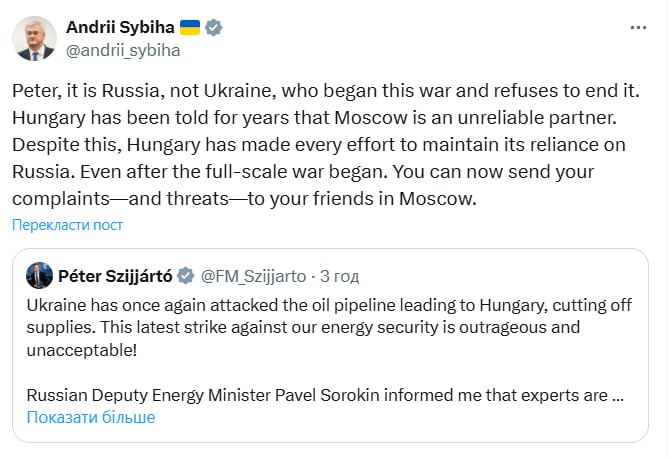The height and width of the screenshot is (457, 668).
Task: Click Andrii Sybiha's profile avatar
Action: coord(33,38)
